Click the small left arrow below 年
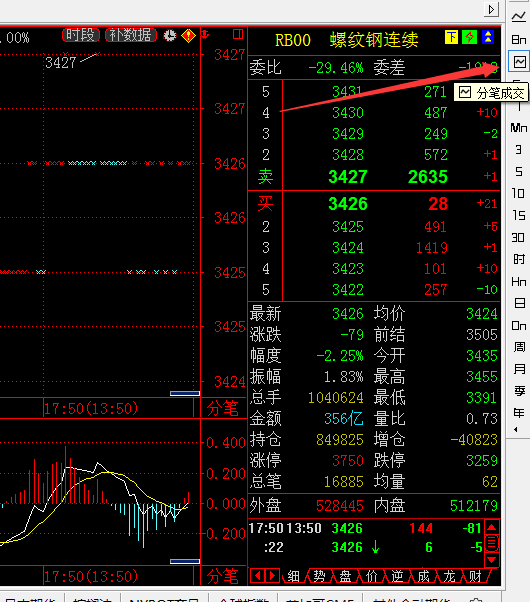This screenshot has width=530, height=602. point(516,430)
